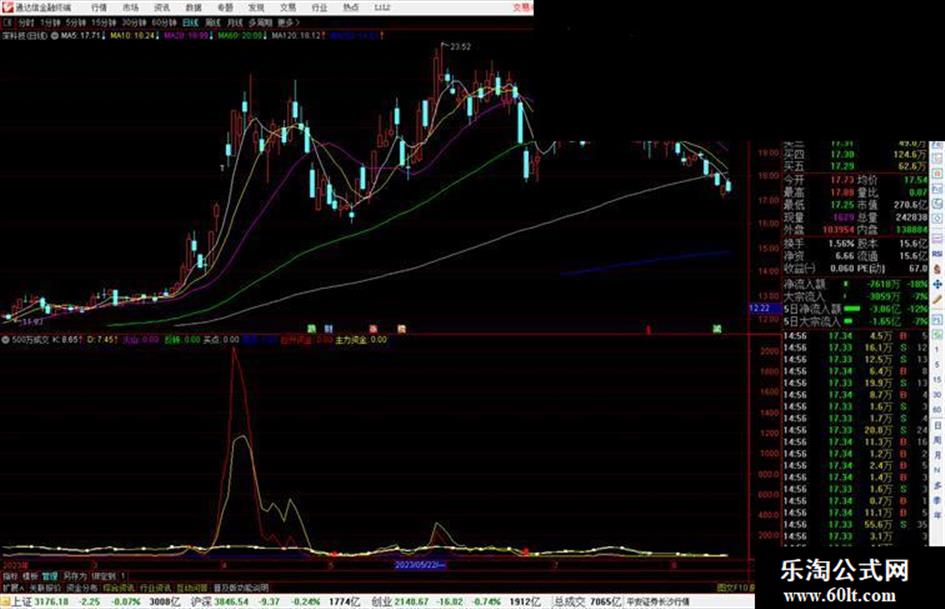
Task: Click the 净流入额 row in fund flow panel
Action: [855, 283]
